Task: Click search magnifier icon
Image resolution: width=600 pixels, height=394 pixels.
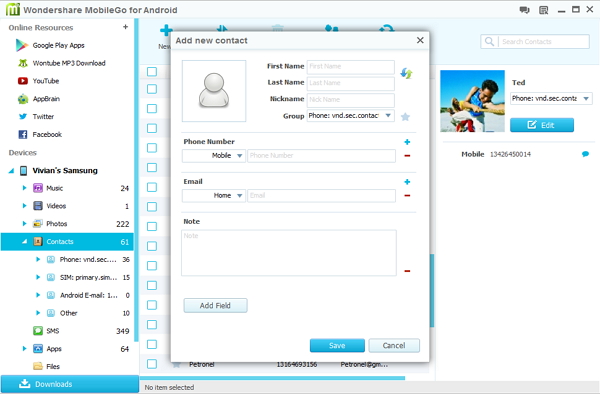Action: [489, 41]
